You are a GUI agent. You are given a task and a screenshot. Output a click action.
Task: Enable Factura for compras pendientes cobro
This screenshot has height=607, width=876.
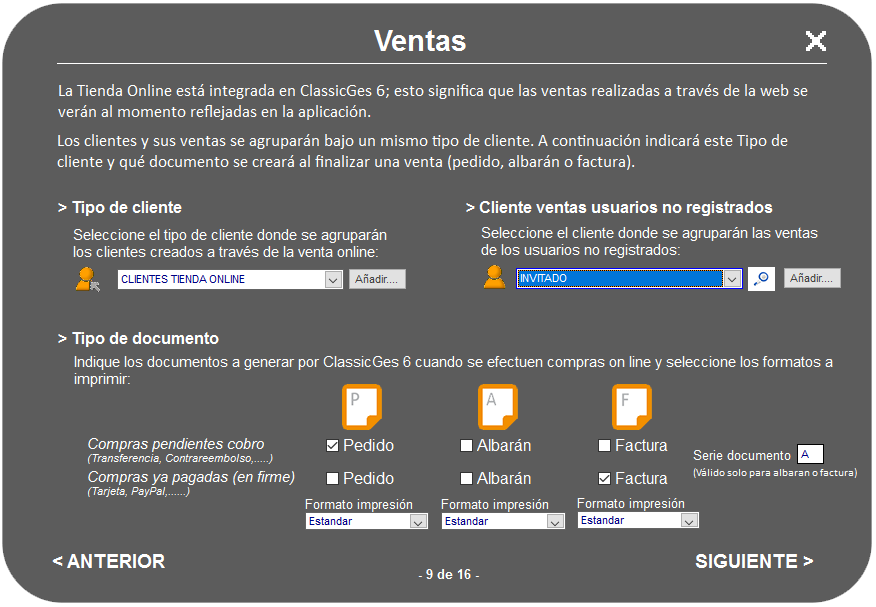click(x=604, y=445)
